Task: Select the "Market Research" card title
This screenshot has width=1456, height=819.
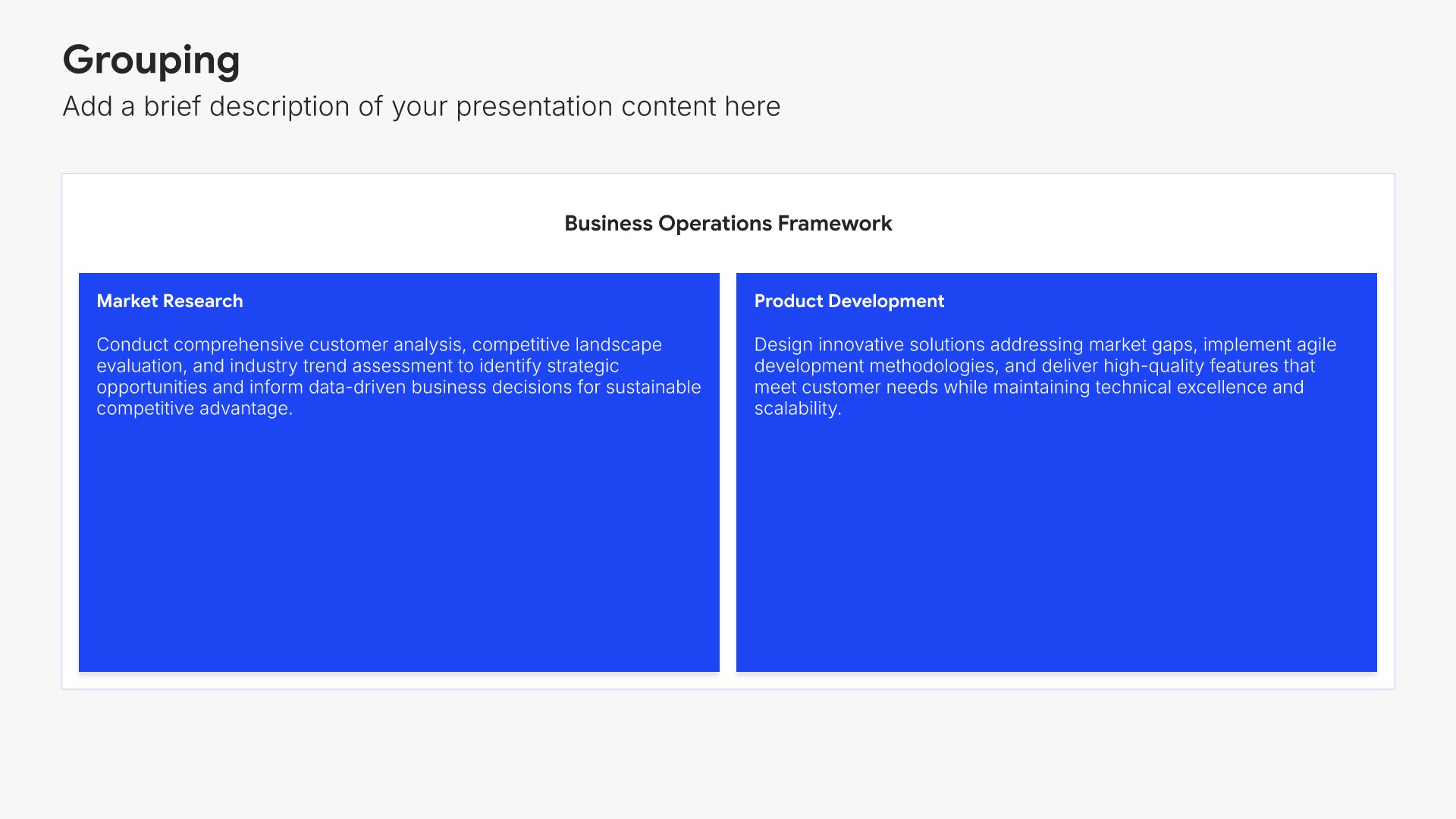Action: coord(169,301)
